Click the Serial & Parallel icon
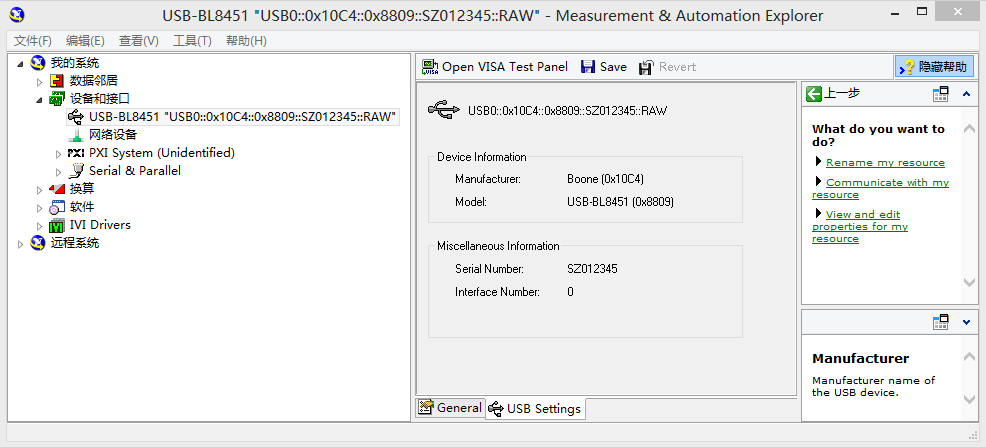Screen dimensions: 986x447 click(77, 171)
